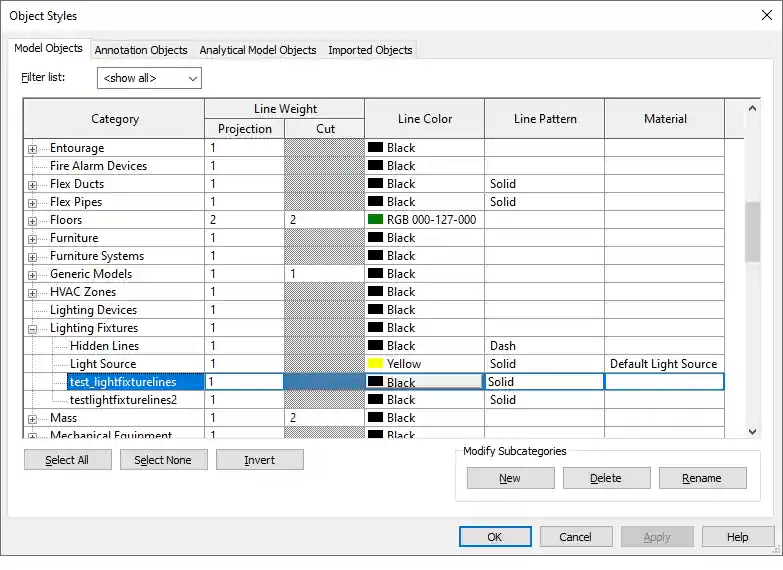The height and width of the screenshot is (570, 783).
Task: Collapse the Lighting Fixtures category
Action: point(32,328)
